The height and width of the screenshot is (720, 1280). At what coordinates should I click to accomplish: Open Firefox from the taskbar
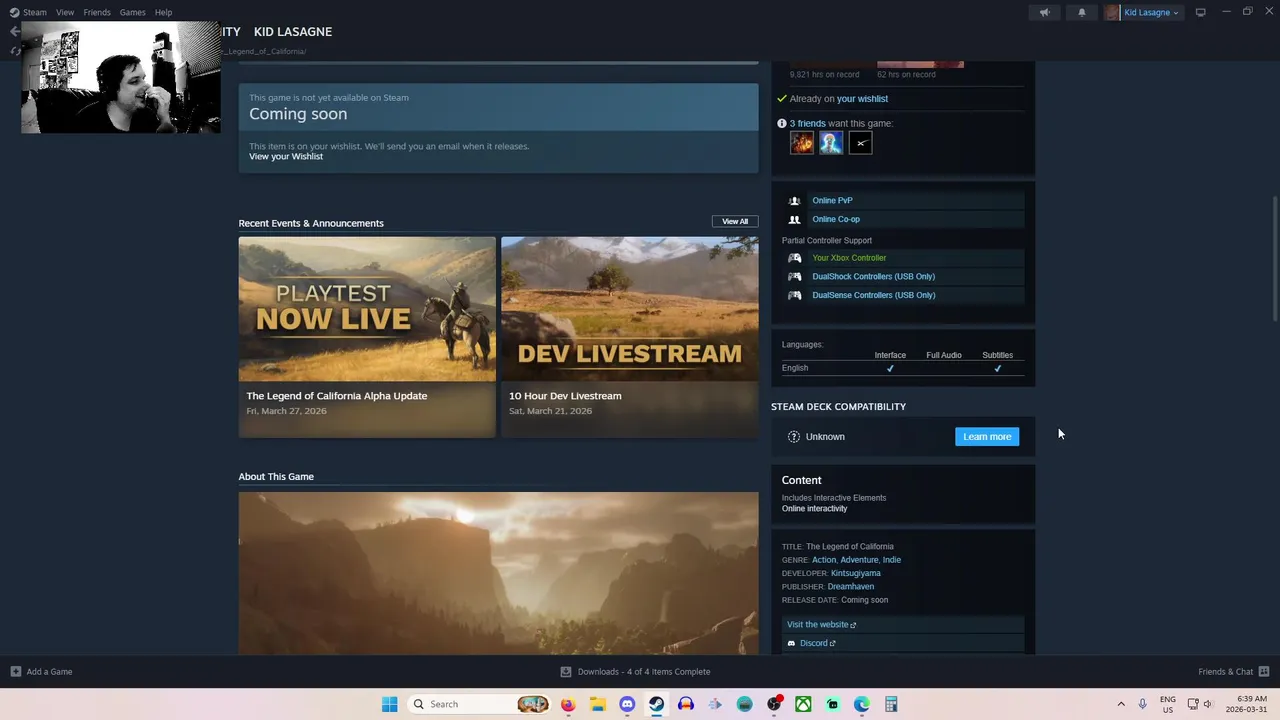point(568,704)
